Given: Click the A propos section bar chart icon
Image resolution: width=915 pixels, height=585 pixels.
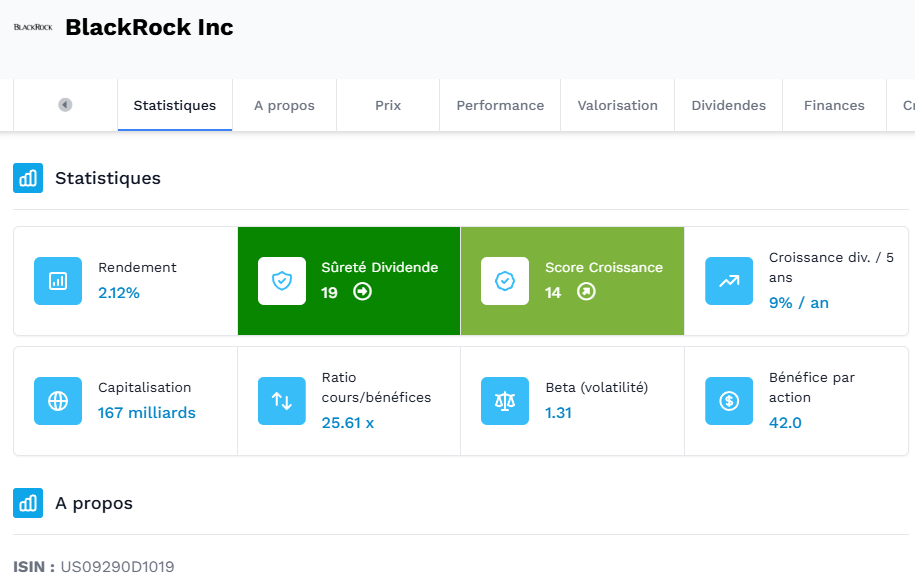Looking at the screenshot, I should coord(28,503).
